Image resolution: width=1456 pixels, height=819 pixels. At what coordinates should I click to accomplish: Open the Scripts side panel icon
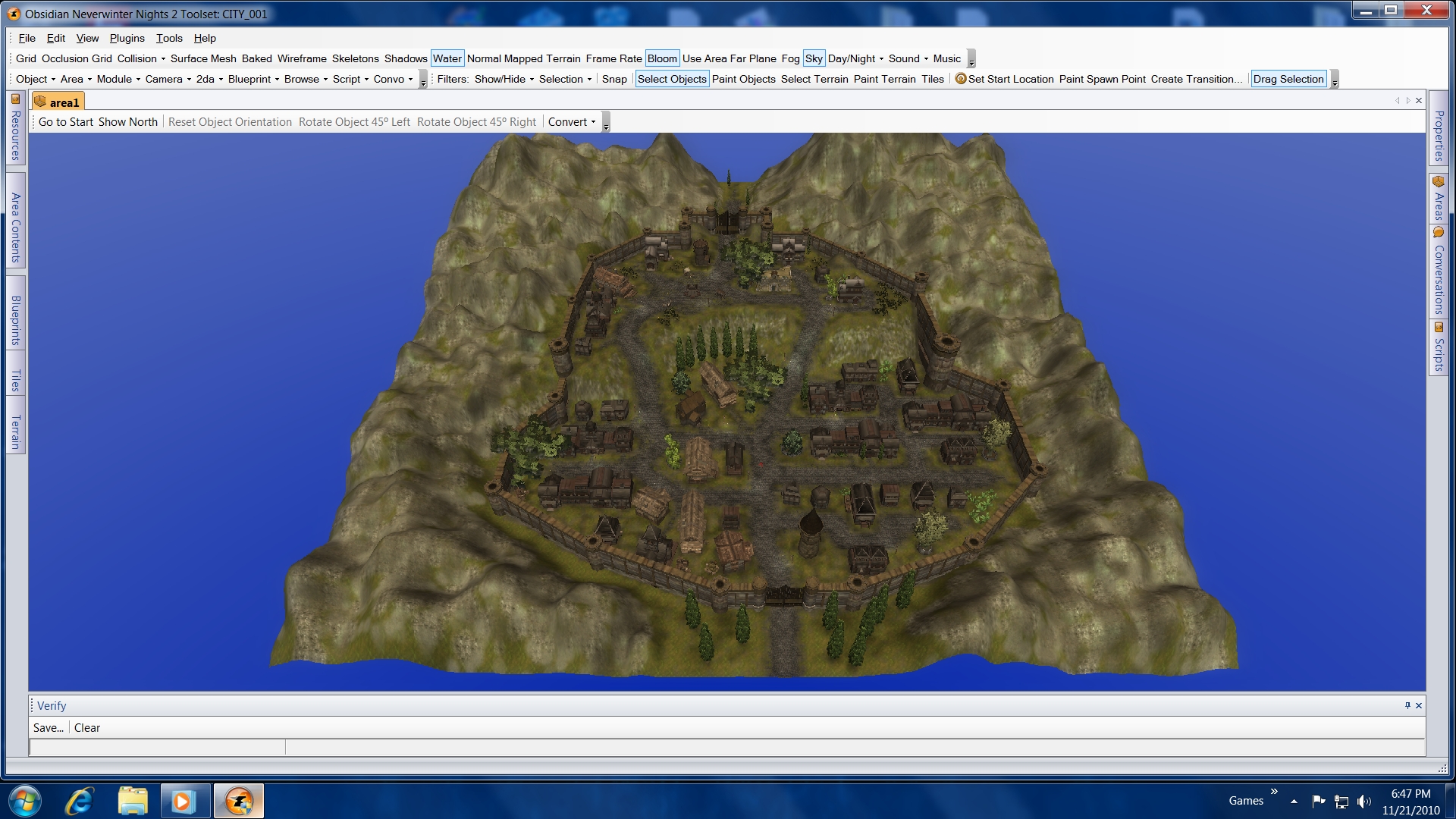(x=1438, y=328)
